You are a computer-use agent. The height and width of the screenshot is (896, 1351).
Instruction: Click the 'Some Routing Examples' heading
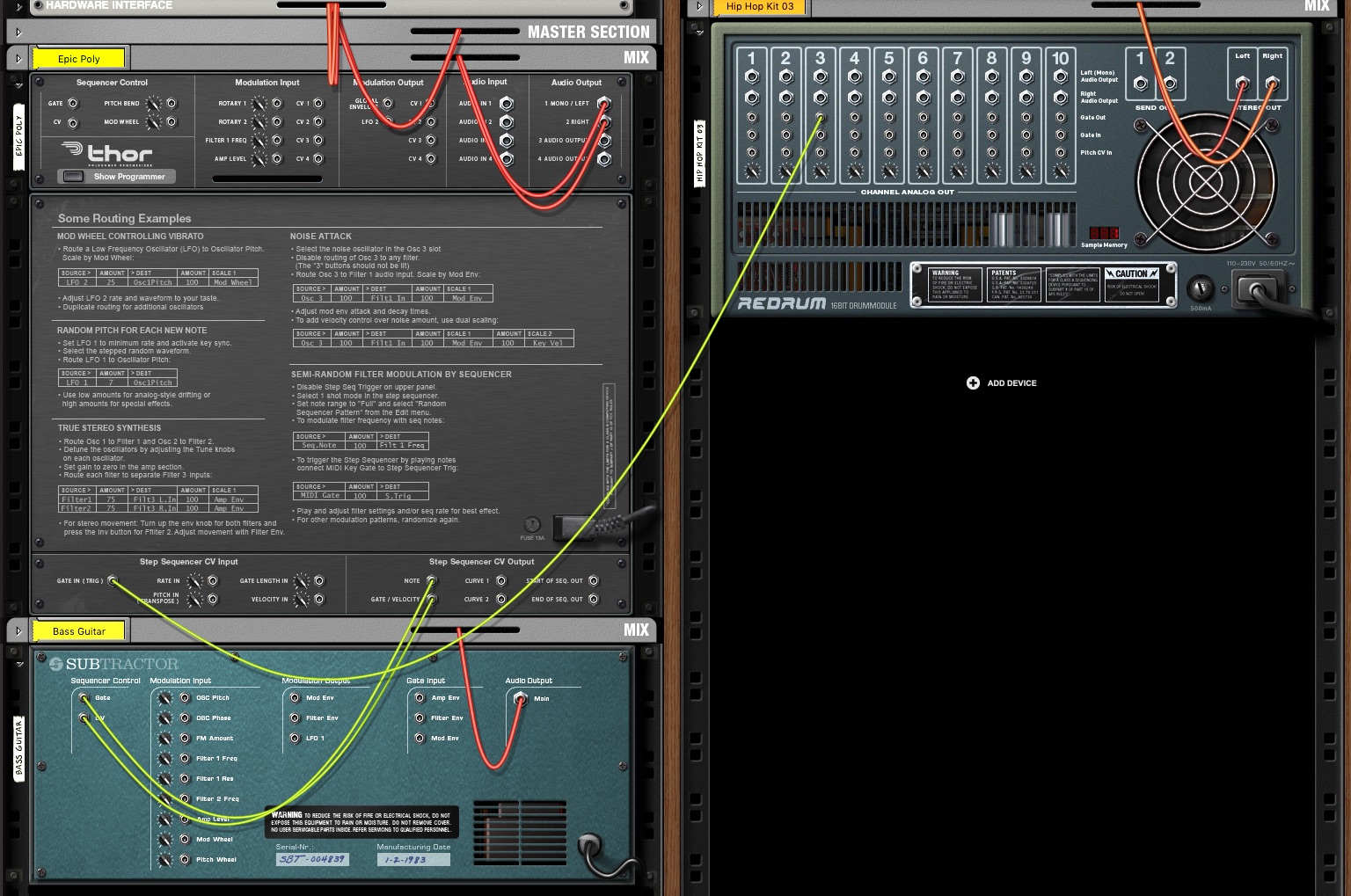point(124,218)
